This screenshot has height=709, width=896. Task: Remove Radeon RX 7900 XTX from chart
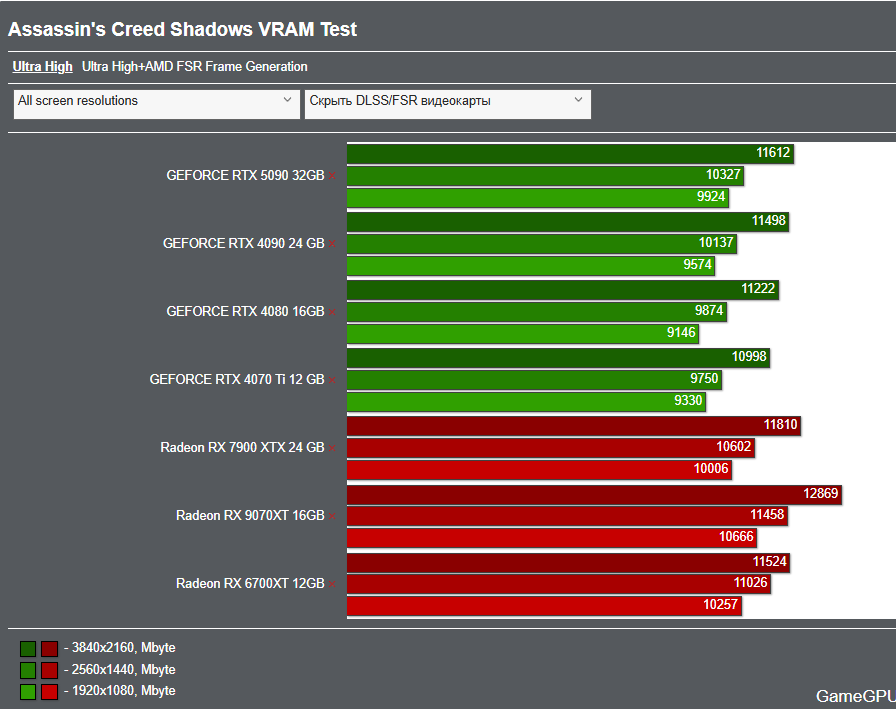(333, 448)
